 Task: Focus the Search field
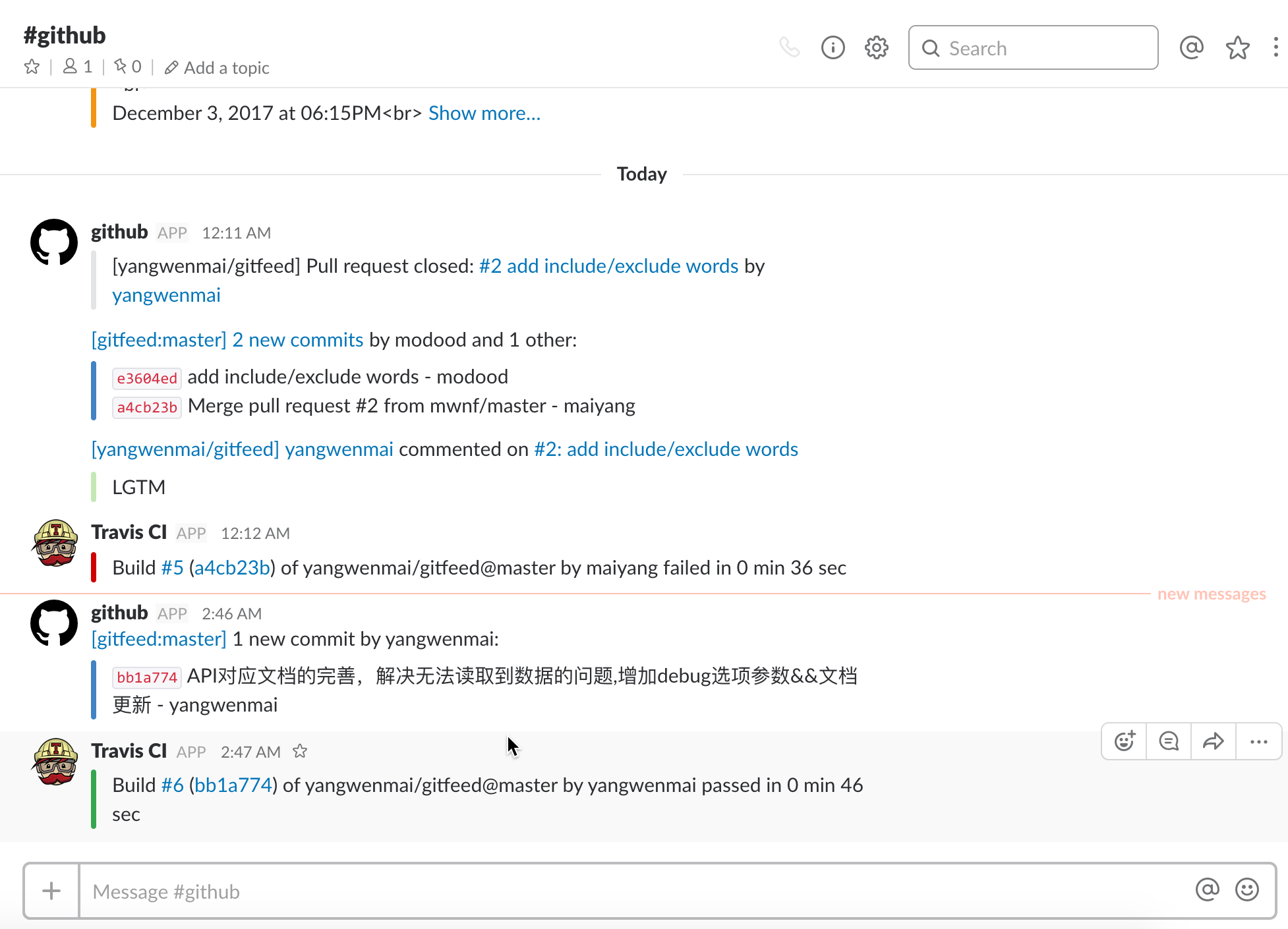pos(1033,48)
